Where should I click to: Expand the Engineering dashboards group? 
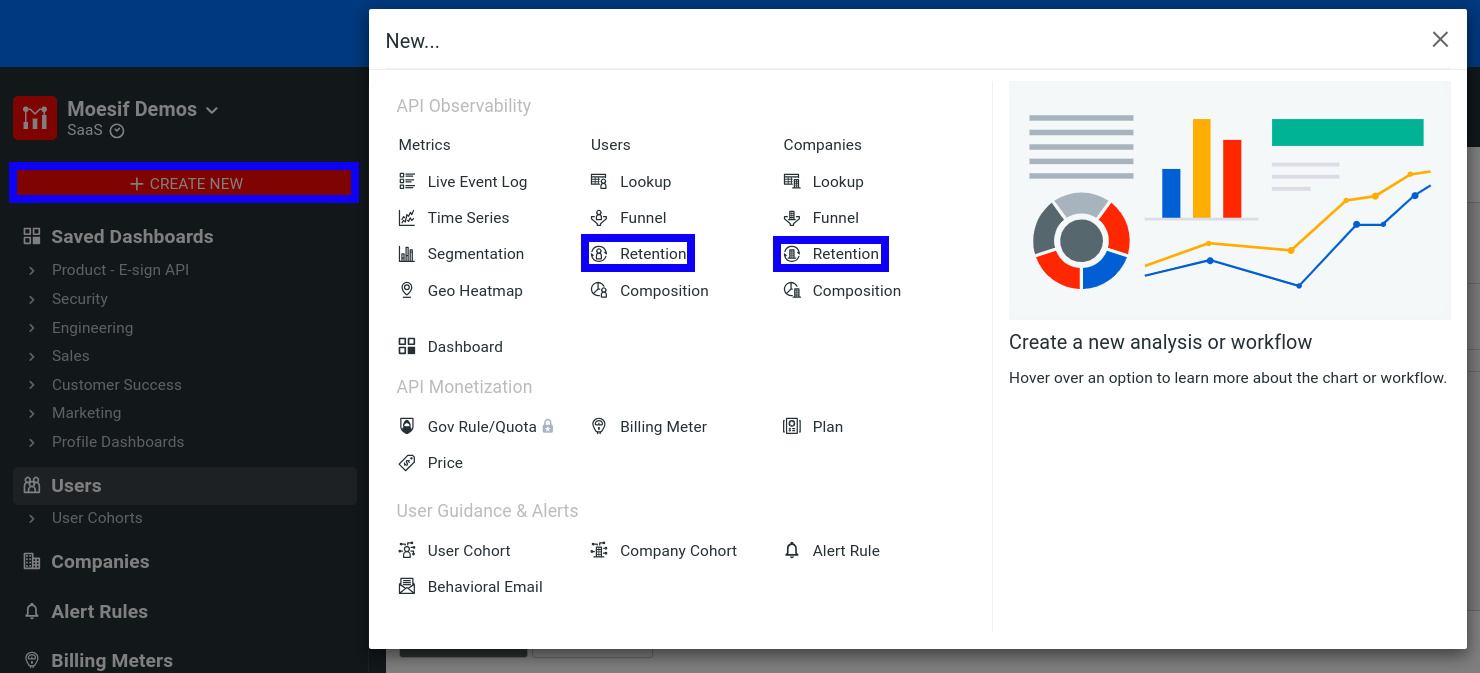tap(92, 327)
